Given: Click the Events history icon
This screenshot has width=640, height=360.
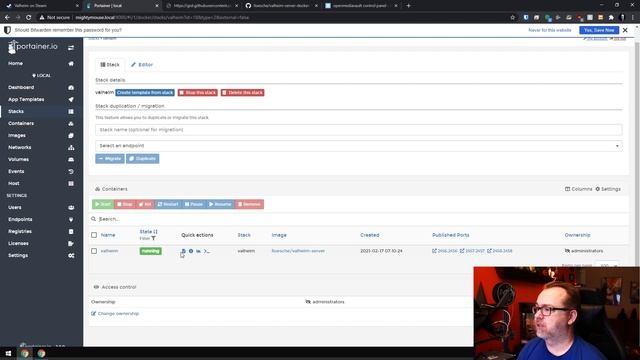Looking at the screenshot, I should 71,171.
